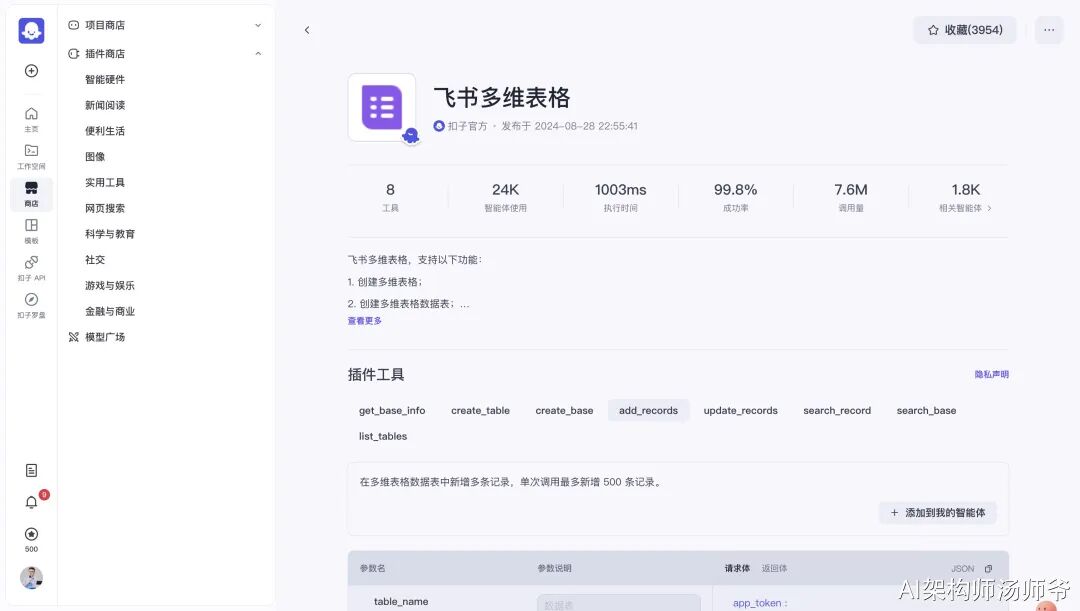
Task: Open the 隐私声明 link
Action: 991,375
